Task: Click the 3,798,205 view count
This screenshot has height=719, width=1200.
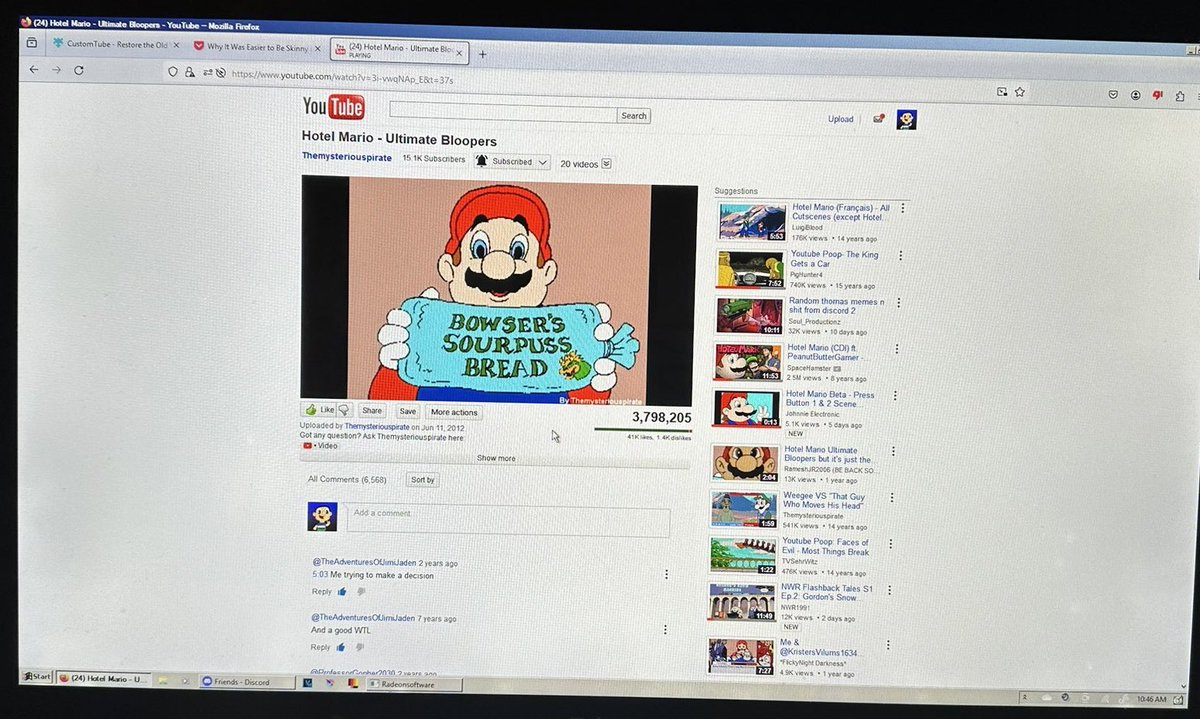Action: tap(661, 417)
